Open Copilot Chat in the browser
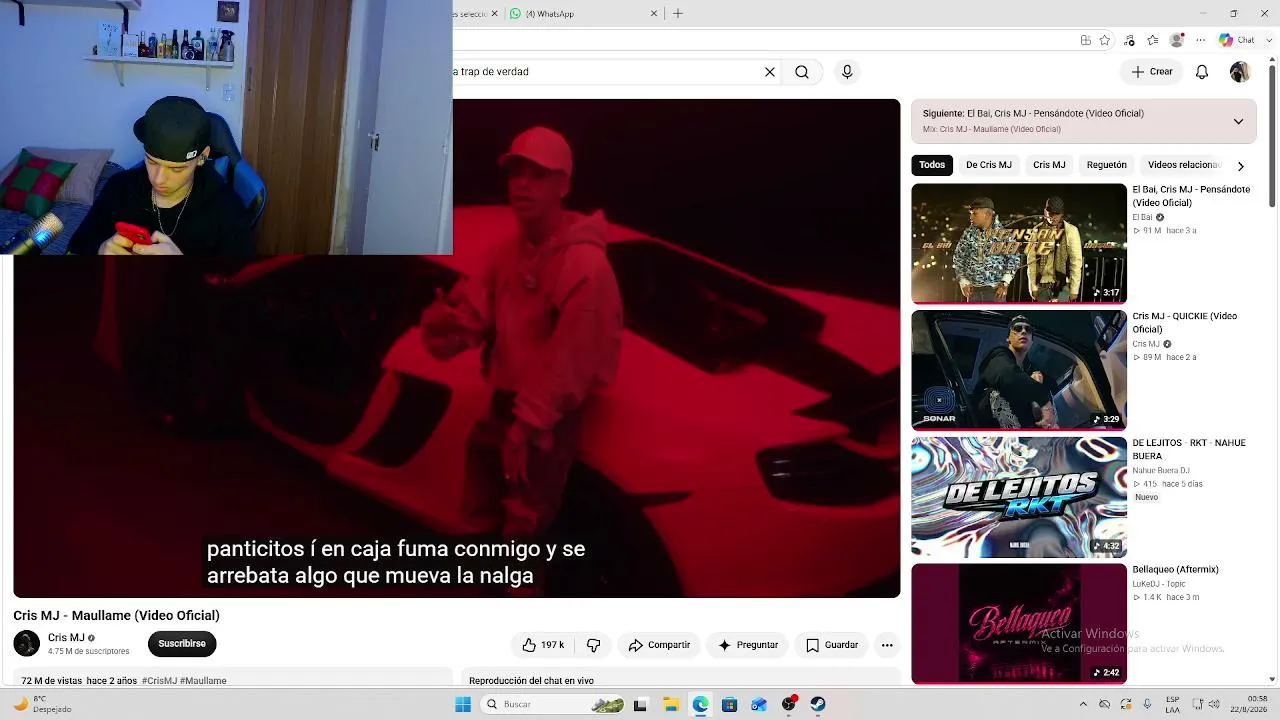The image size is (1280, 720). (x=1237, y=40)
